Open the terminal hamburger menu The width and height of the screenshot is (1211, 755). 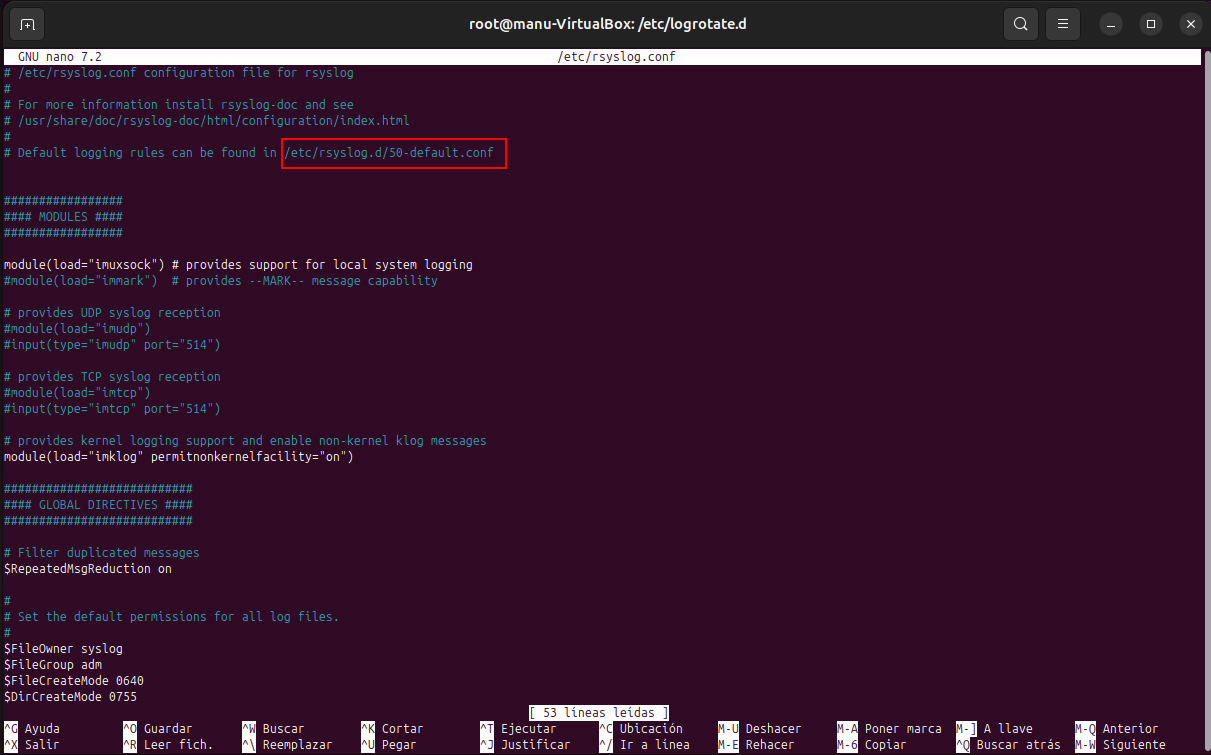[1063, 24]
